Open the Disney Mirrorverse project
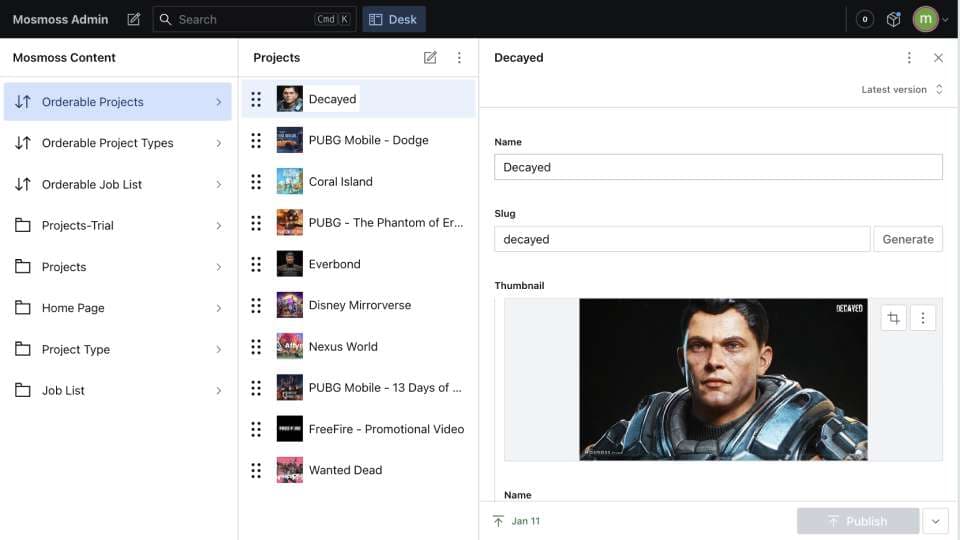The width and height of the screenshot is (960, 540). 358,306
